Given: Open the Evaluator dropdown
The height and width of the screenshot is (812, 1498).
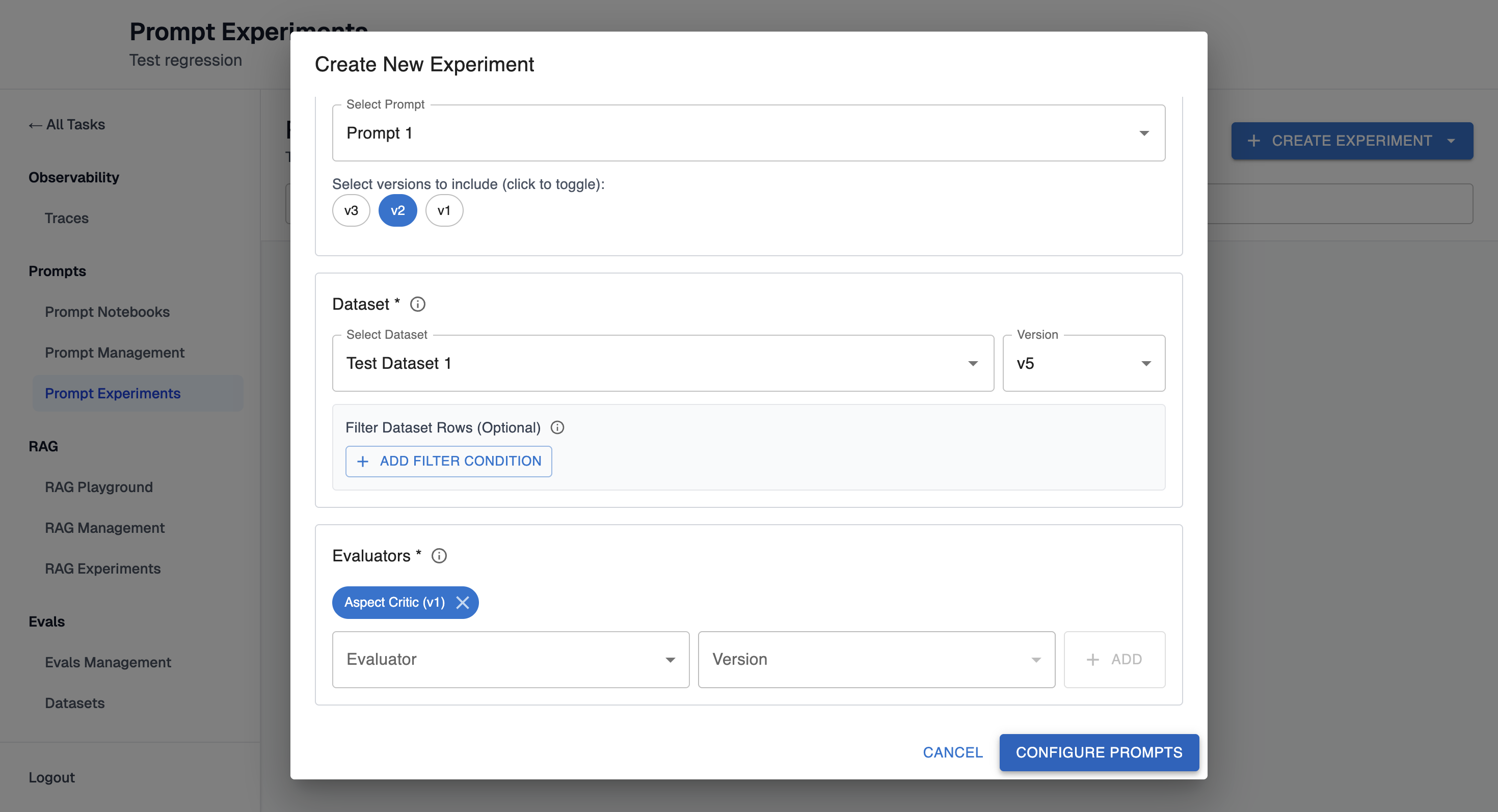Looking at the screenshot, I should 510,659.
